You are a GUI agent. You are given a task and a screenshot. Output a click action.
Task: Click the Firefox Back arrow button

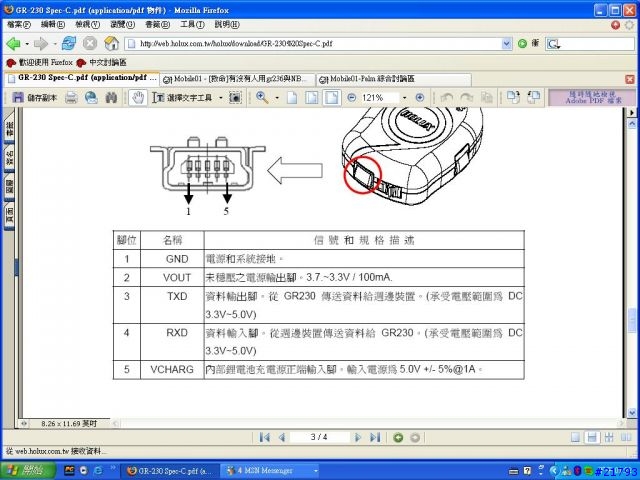tap(13, 43)
